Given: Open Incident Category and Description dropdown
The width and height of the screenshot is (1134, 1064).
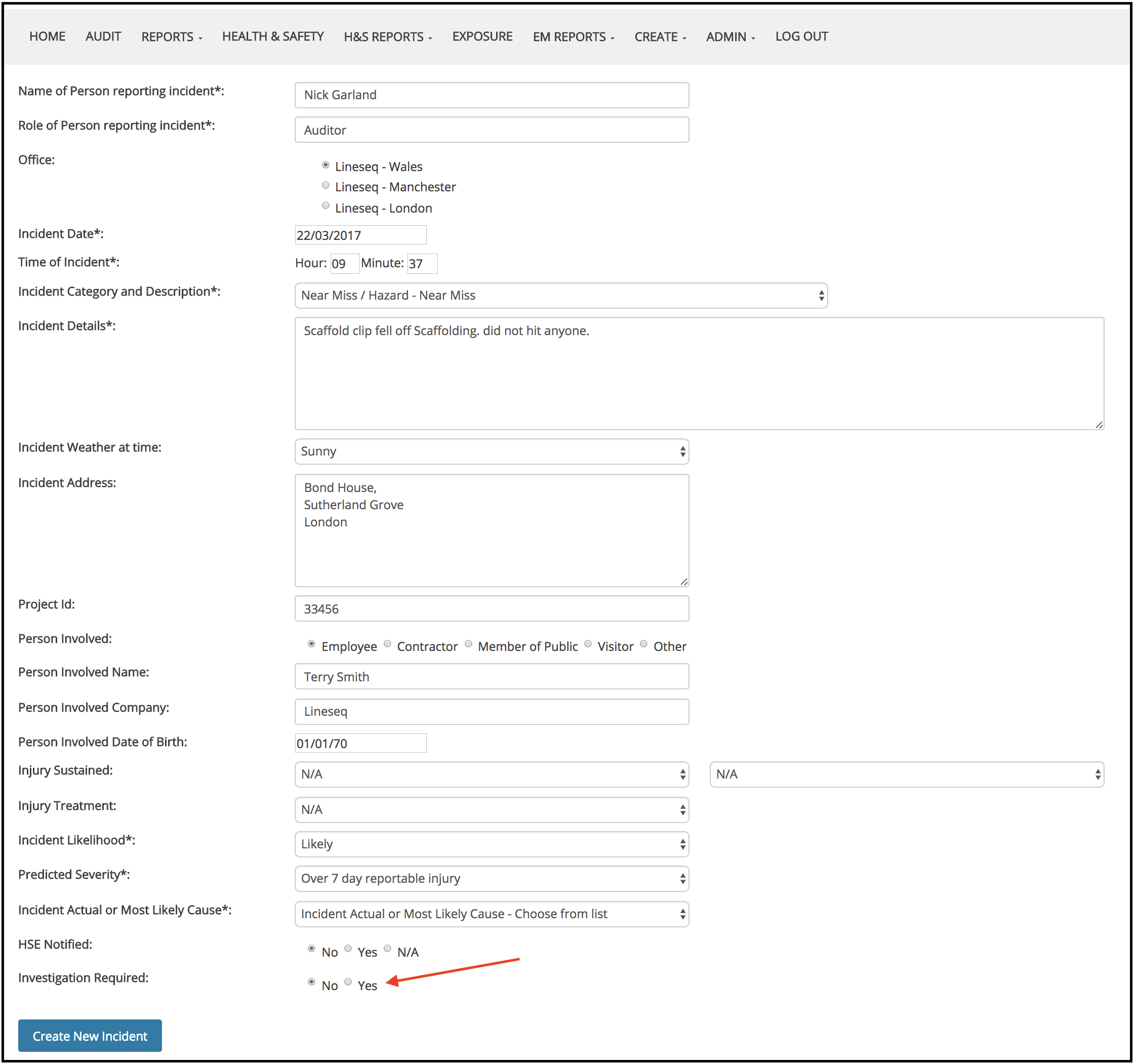Looking at the screenshot, I should 561,296.
